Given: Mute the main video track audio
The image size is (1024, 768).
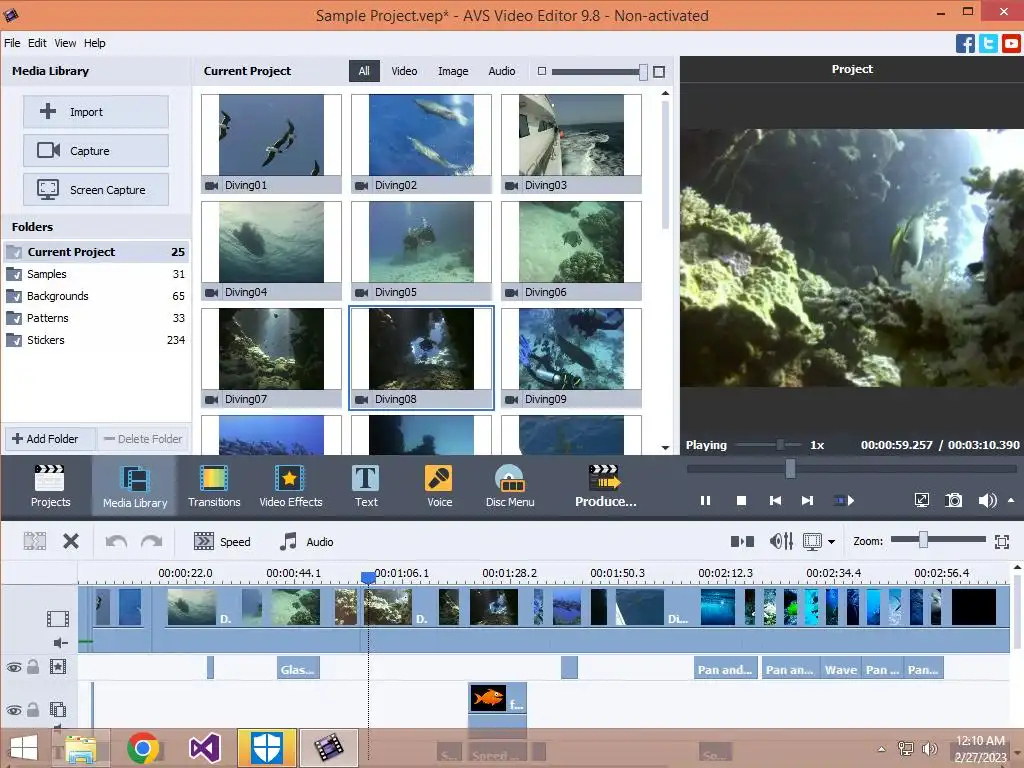Looking at the screenshot, I should pyautogui.click(x=60, y=643).
